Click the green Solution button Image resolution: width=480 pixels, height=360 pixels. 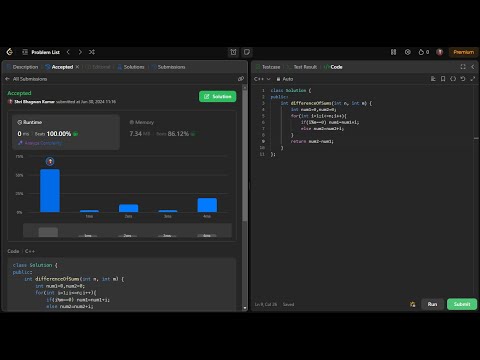point(218,96)
